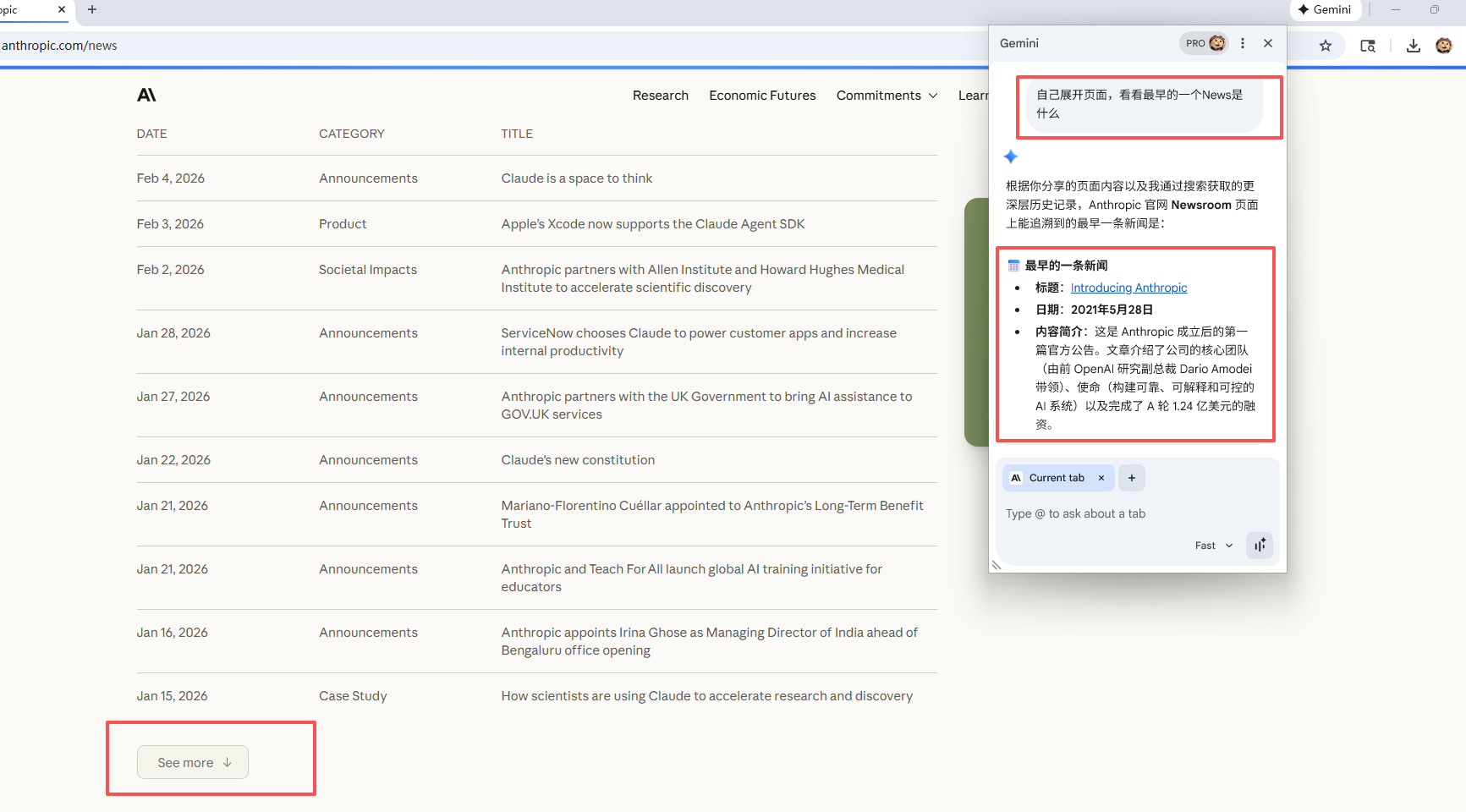The image size is (1466, 812).
Task: Click the See more button below the news list
Action: click(x=193, y=762)
